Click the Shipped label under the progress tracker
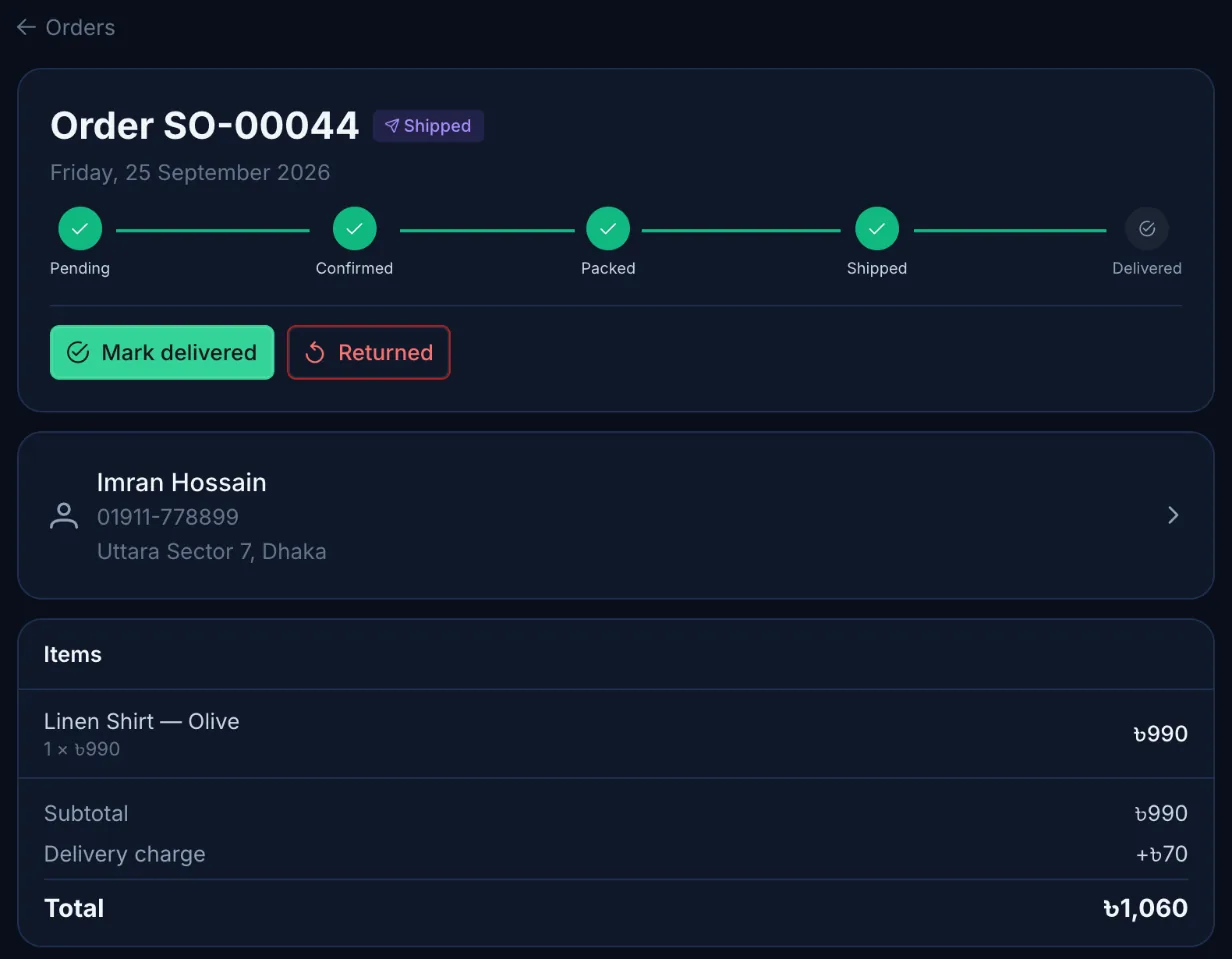1232x959 pixels. pyautogui.click(x=877, y=268)
